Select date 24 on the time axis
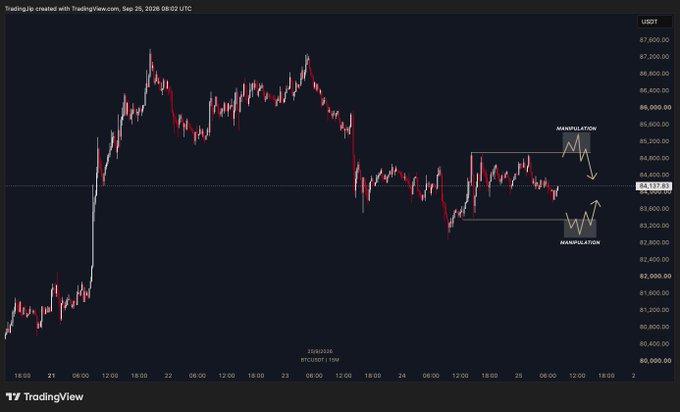680x412 pixels. (x=402, y=376)
